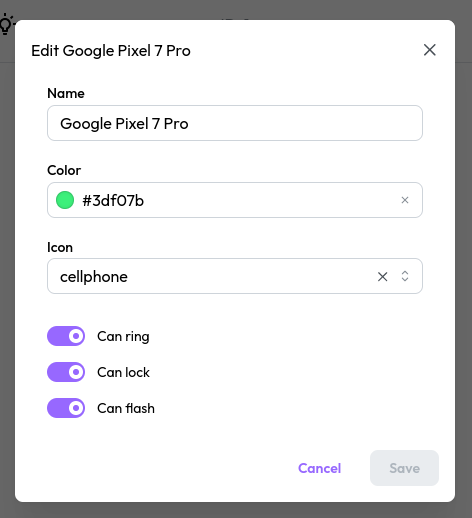The height and width of the screenshot is (518, 472).
Task: Save the device changes
Action: (x=404, y=468)
